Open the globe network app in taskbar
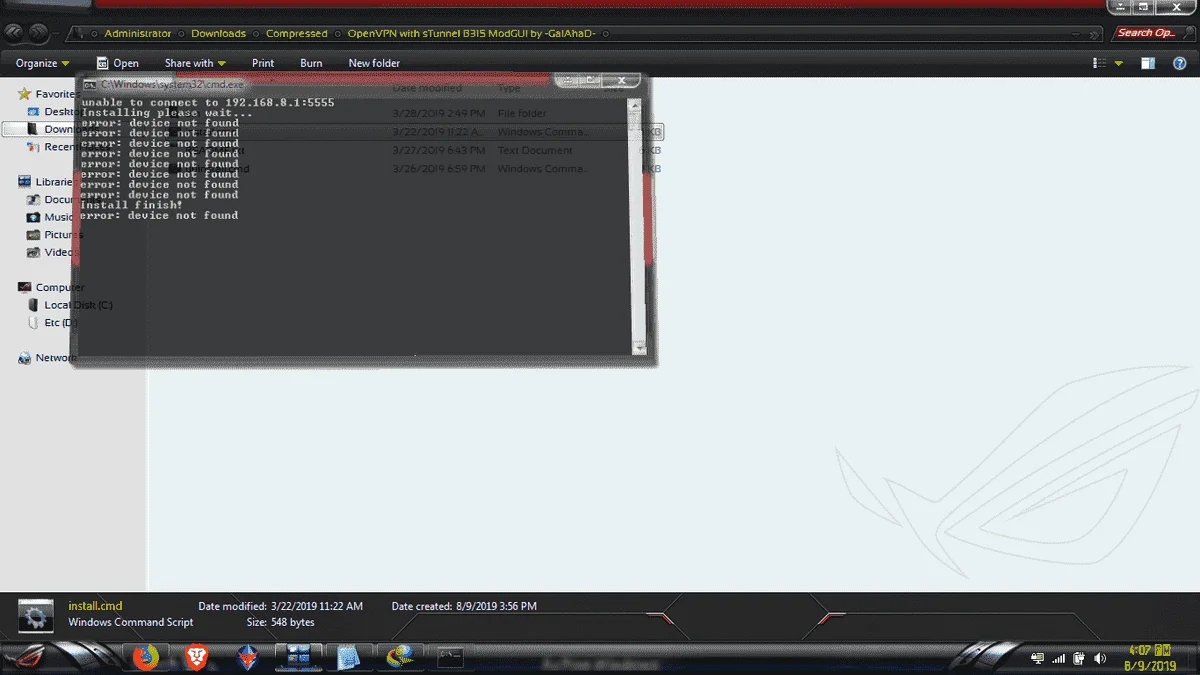Screen dimensions: 1200x675 point(401,657)
